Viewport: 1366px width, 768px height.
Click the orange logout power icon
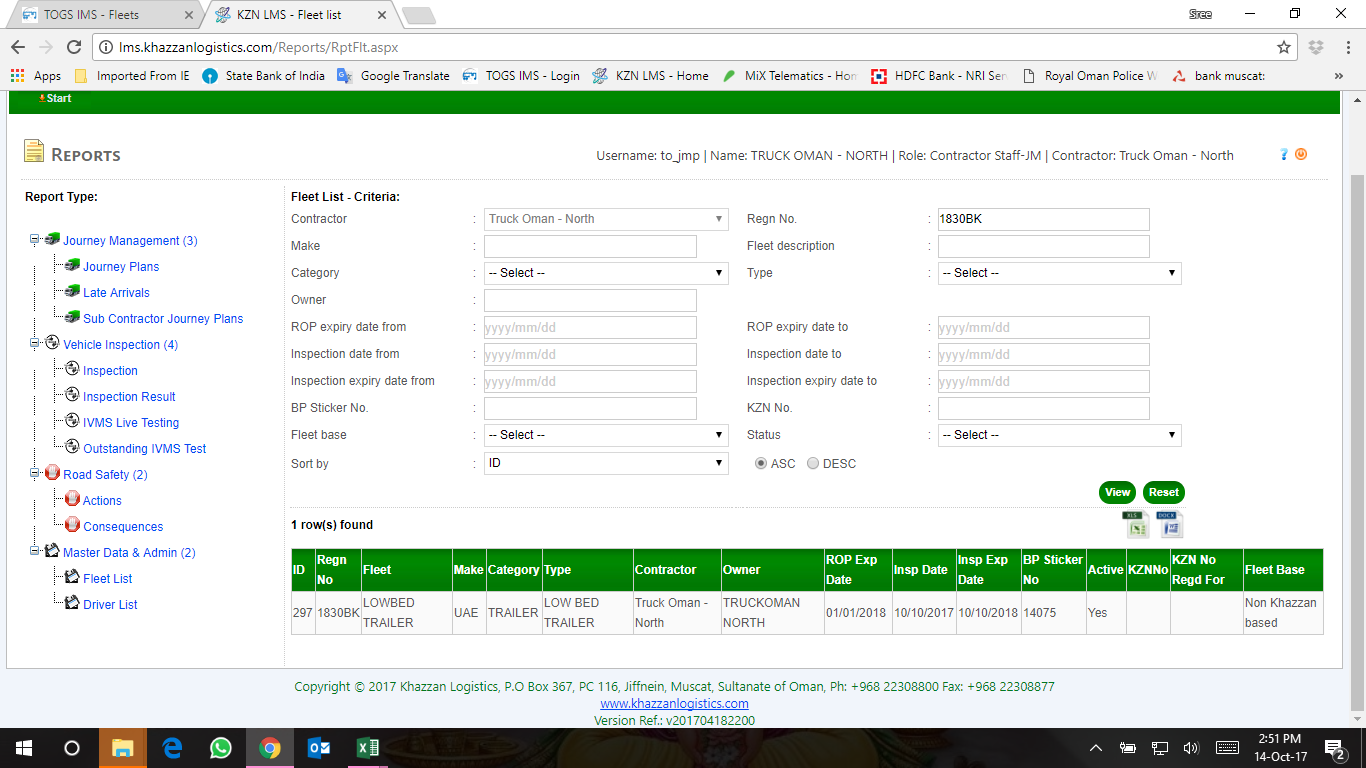tap(1301, 154)
